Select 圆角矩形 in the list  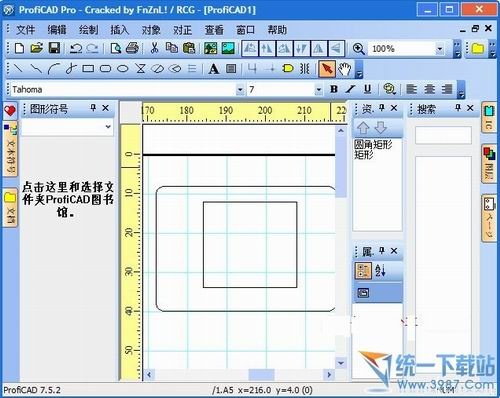[x=373, y=144]
